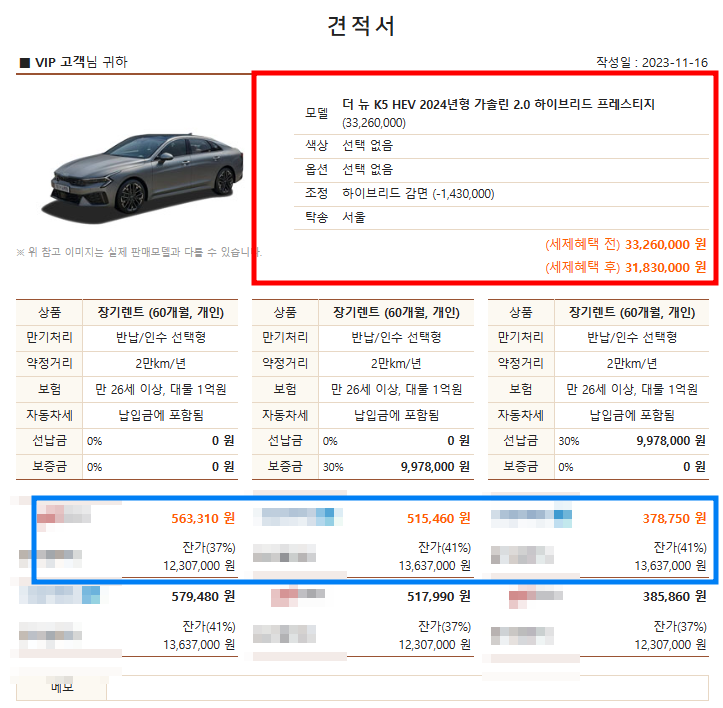Click the 517,990 원 monthly payment
This screenshot has height=708, width=723.
pos(439,597)
